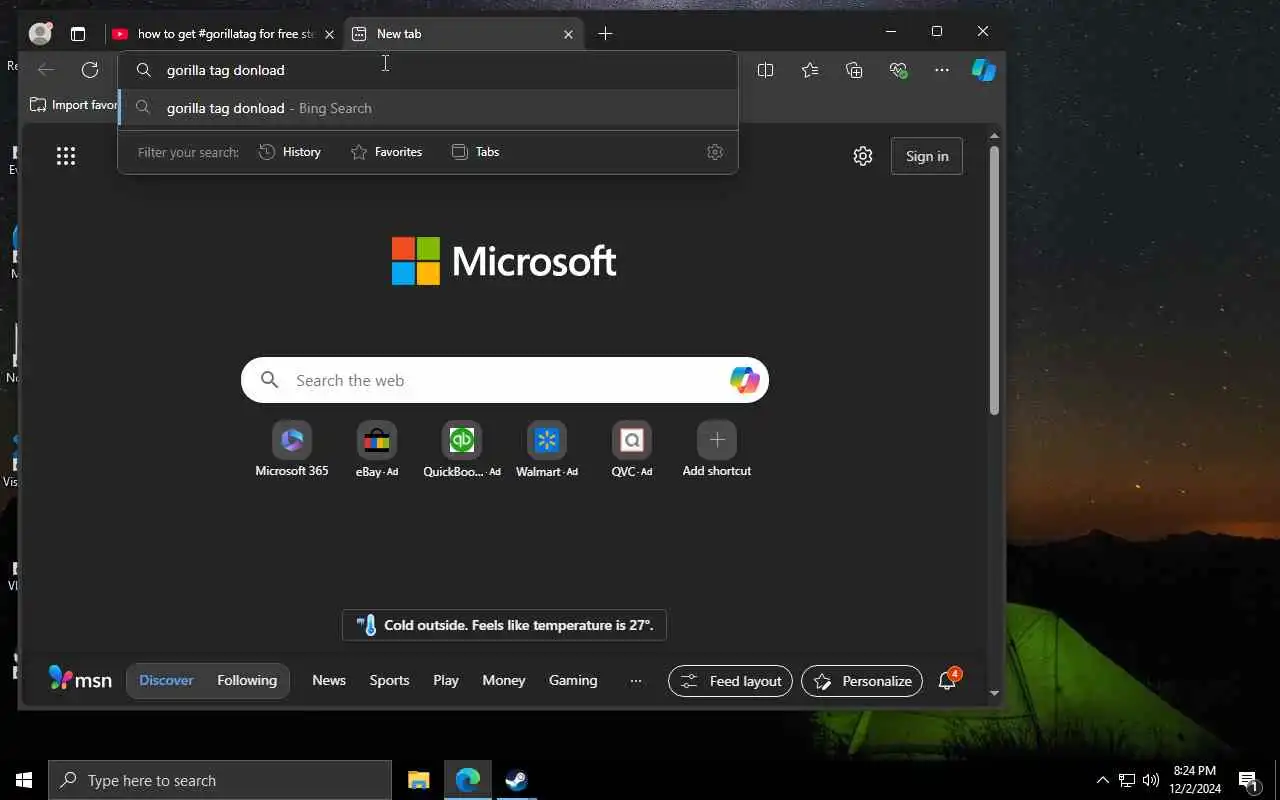Open Copilot from the search box
This screenshot has width=1280, height=800.
coord(744,380)
